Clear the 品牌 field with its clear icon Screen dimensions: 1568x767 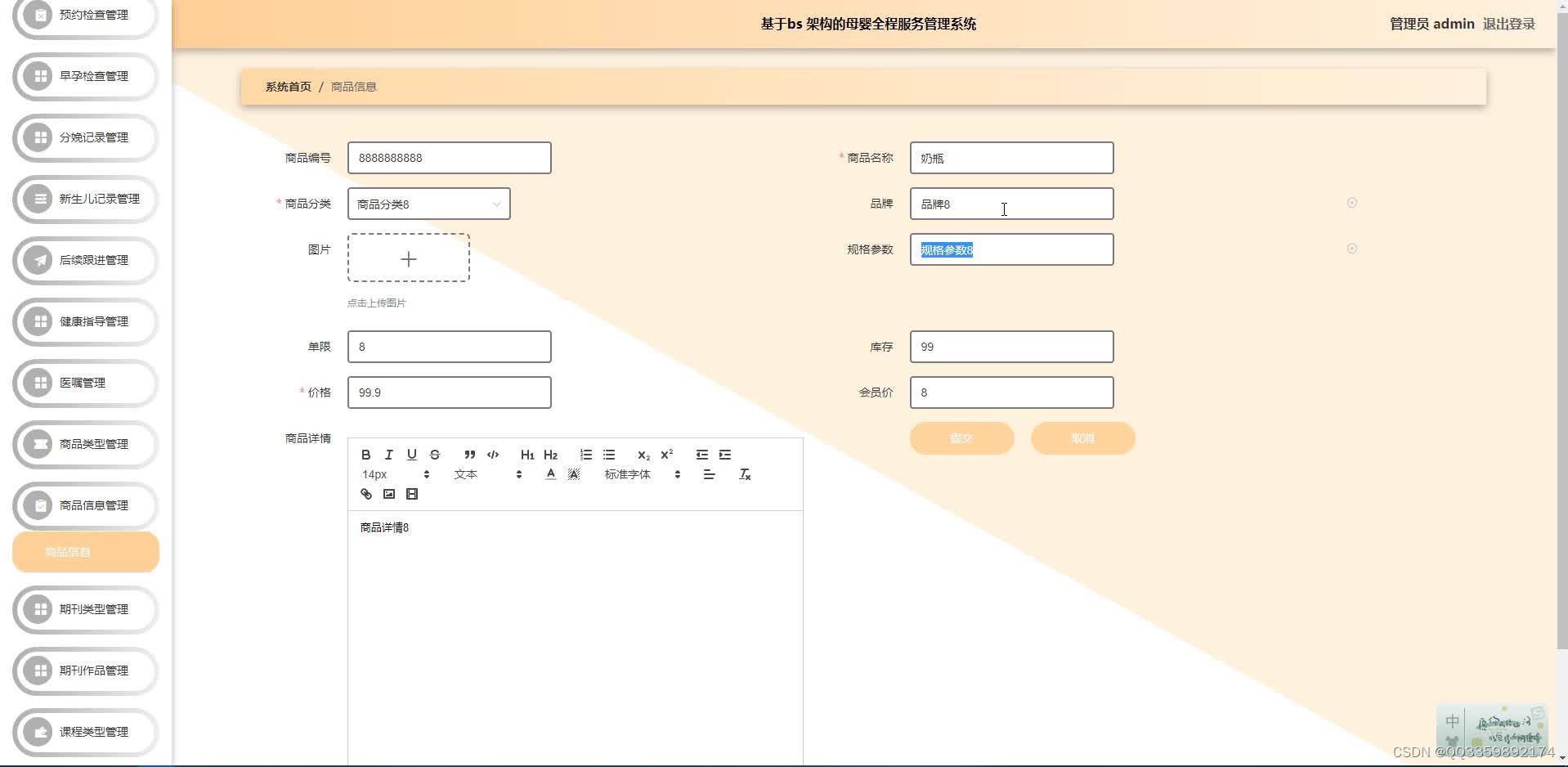point(1352,203)
